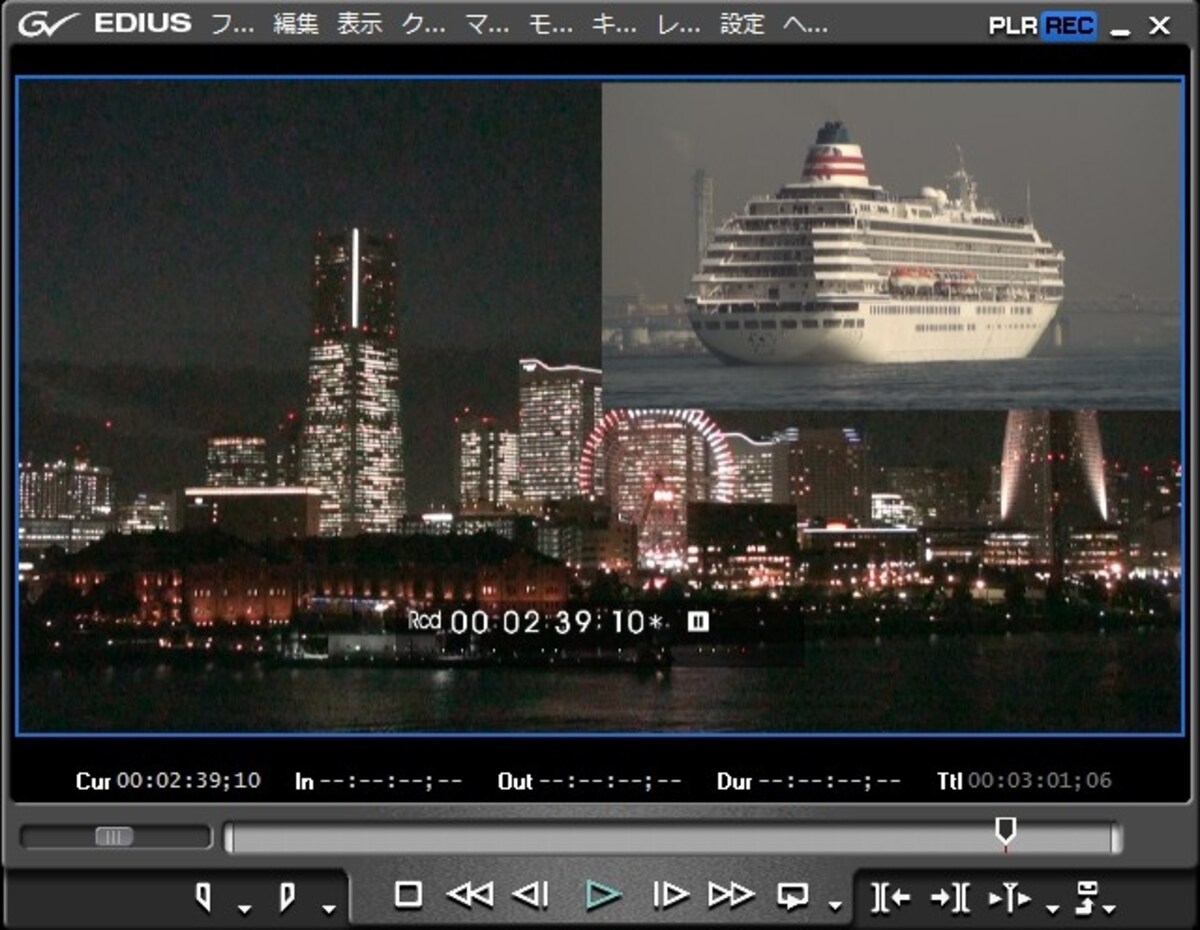This screenshot has height=930, width=1200.
Task: Click the position slider playhead marker
Action: click(x=1006, y=830)
